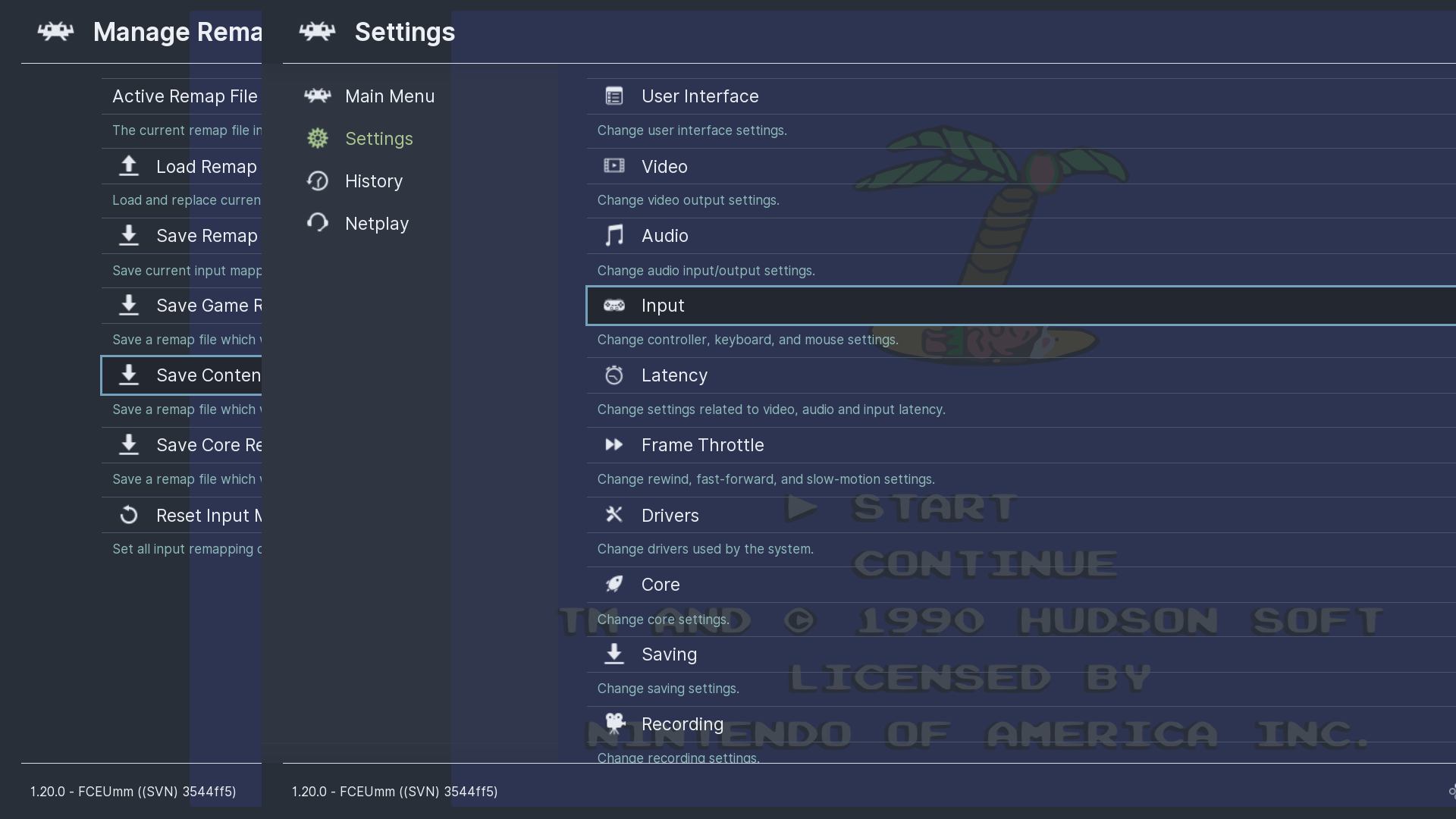The image size is (1456, 819).
Task: Click the Netplay headset icon
Action: [317, 223]
